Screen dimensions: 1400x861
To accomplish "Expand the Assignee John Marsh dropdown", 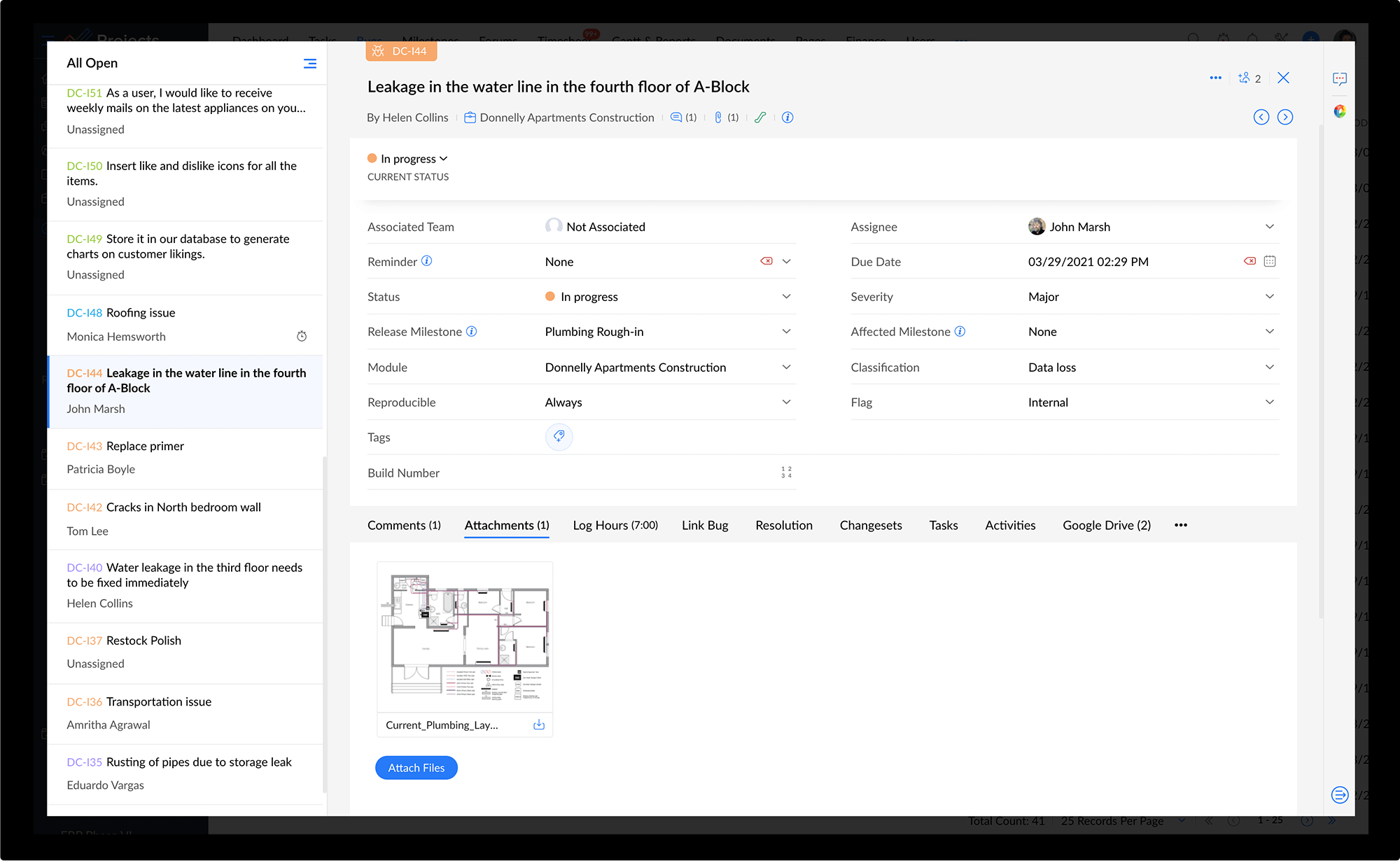I will (1269, 227).
